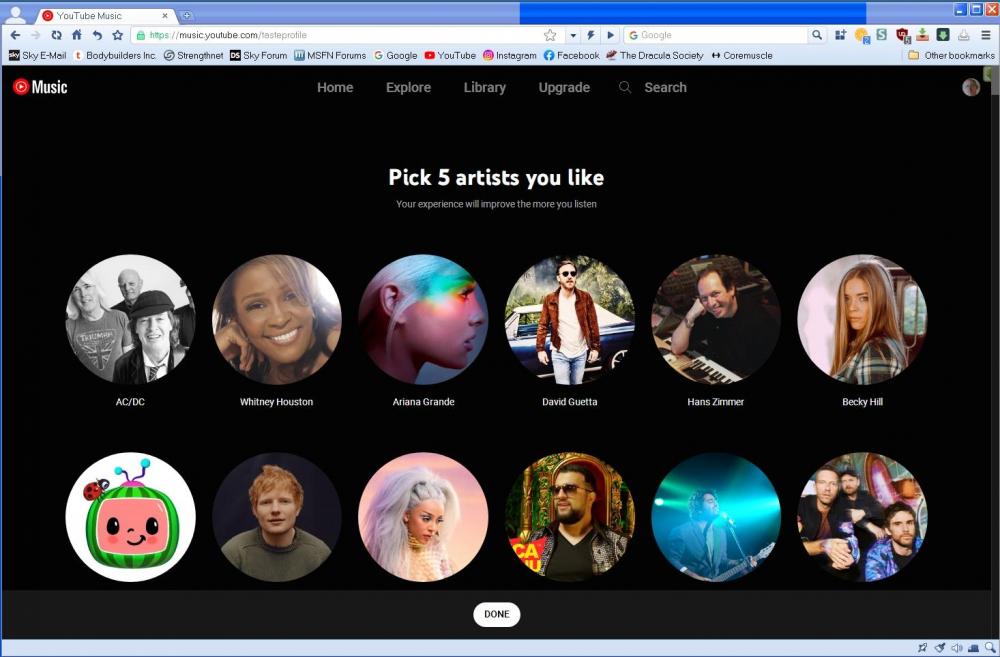Toggle the speaker mute icon in status bar

(957, 648)
